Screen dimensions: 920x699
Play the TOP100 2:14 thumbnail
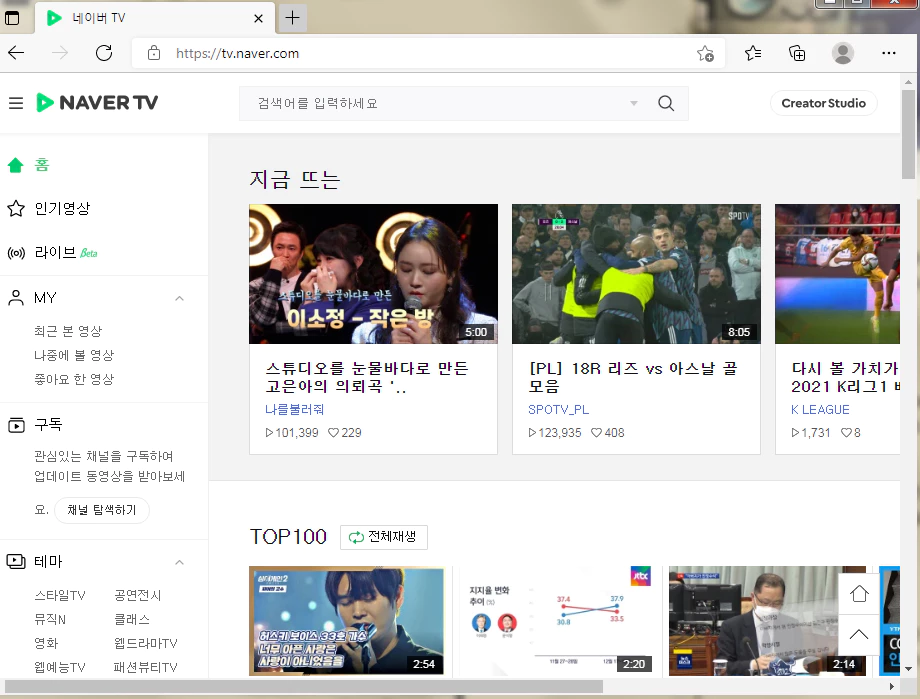pos(767,620)
